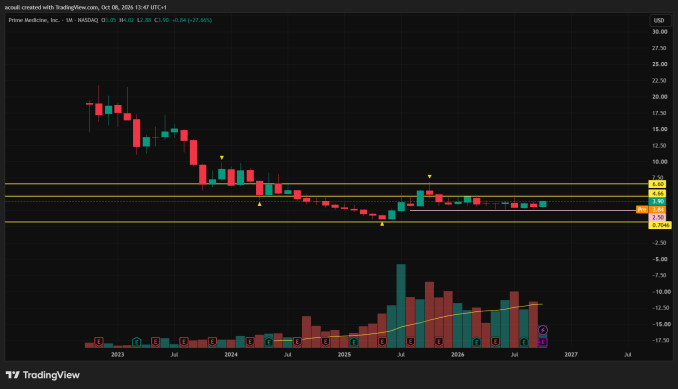Click the purple upcoming earnings E icon
The height and width of the screenshot is (389, 678).
(543, 342)
